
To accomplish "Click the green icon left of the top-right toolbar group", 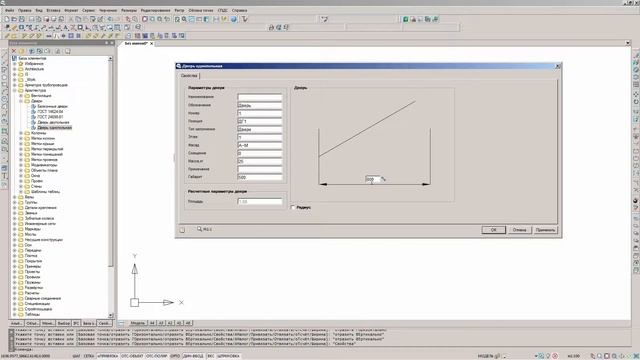I will pyautogui.click(x=406, y=19).
